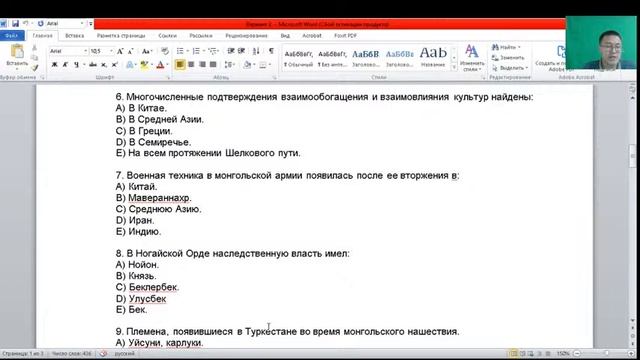Open word count Число слов status

pyautogui.click(x=71, y=353)
